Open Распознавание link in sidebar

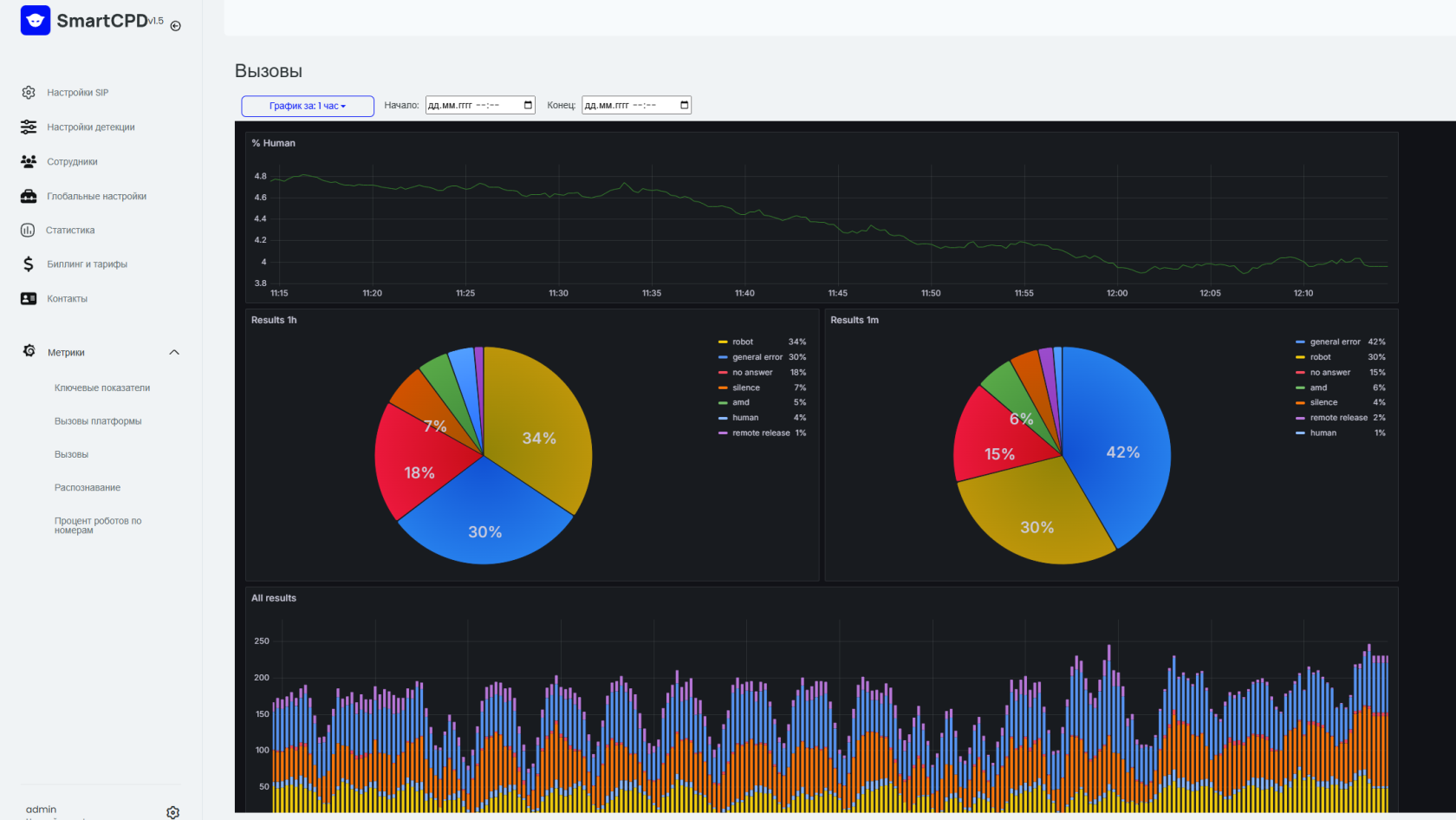click(x=88, y=487)
